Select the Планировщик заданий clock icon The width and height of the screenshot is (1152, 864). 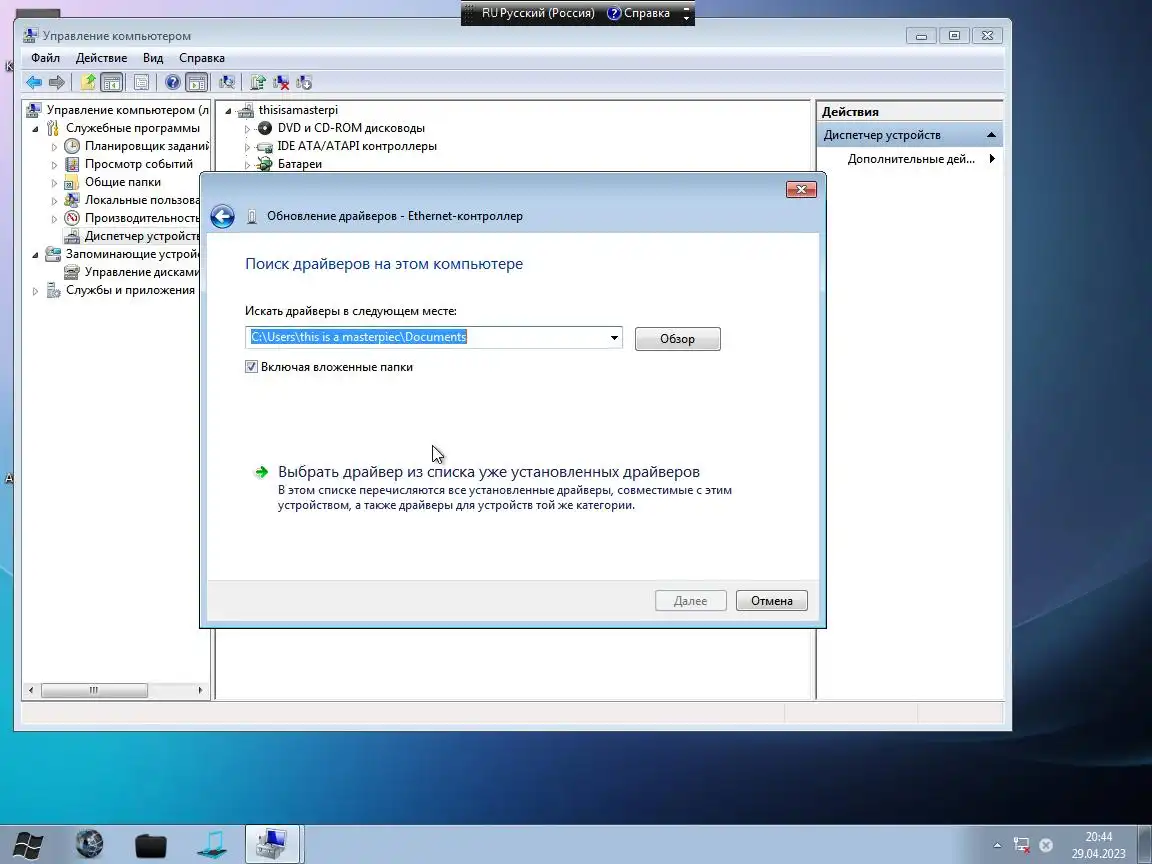72,146
